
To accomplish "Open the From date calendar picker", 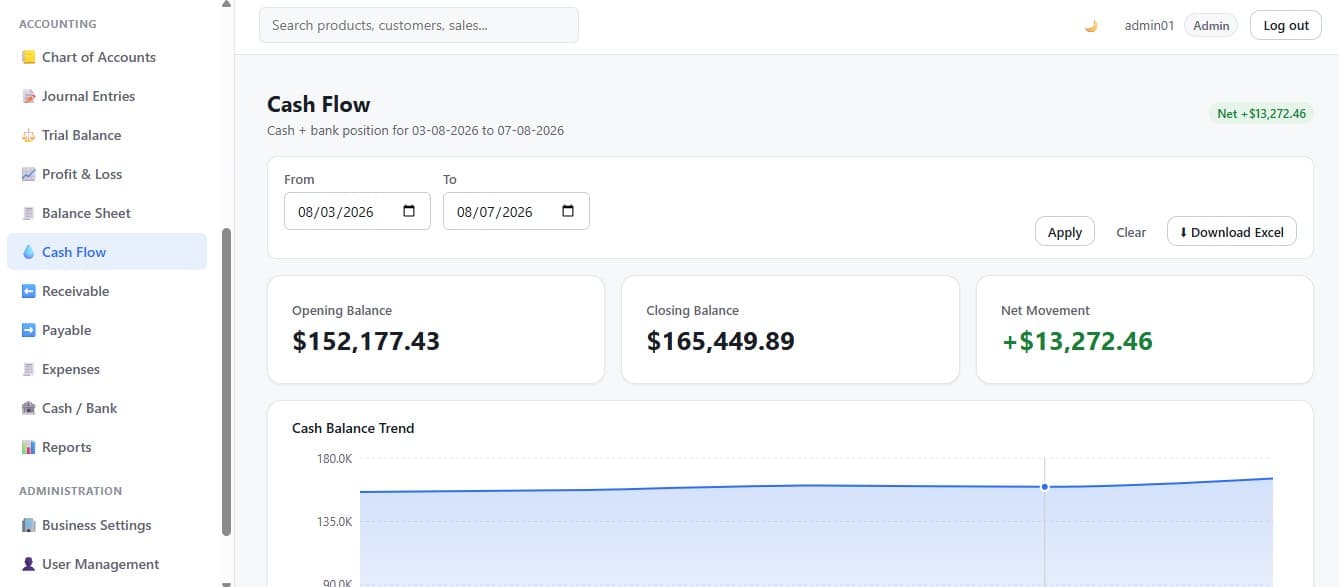I will pos(409,211).
